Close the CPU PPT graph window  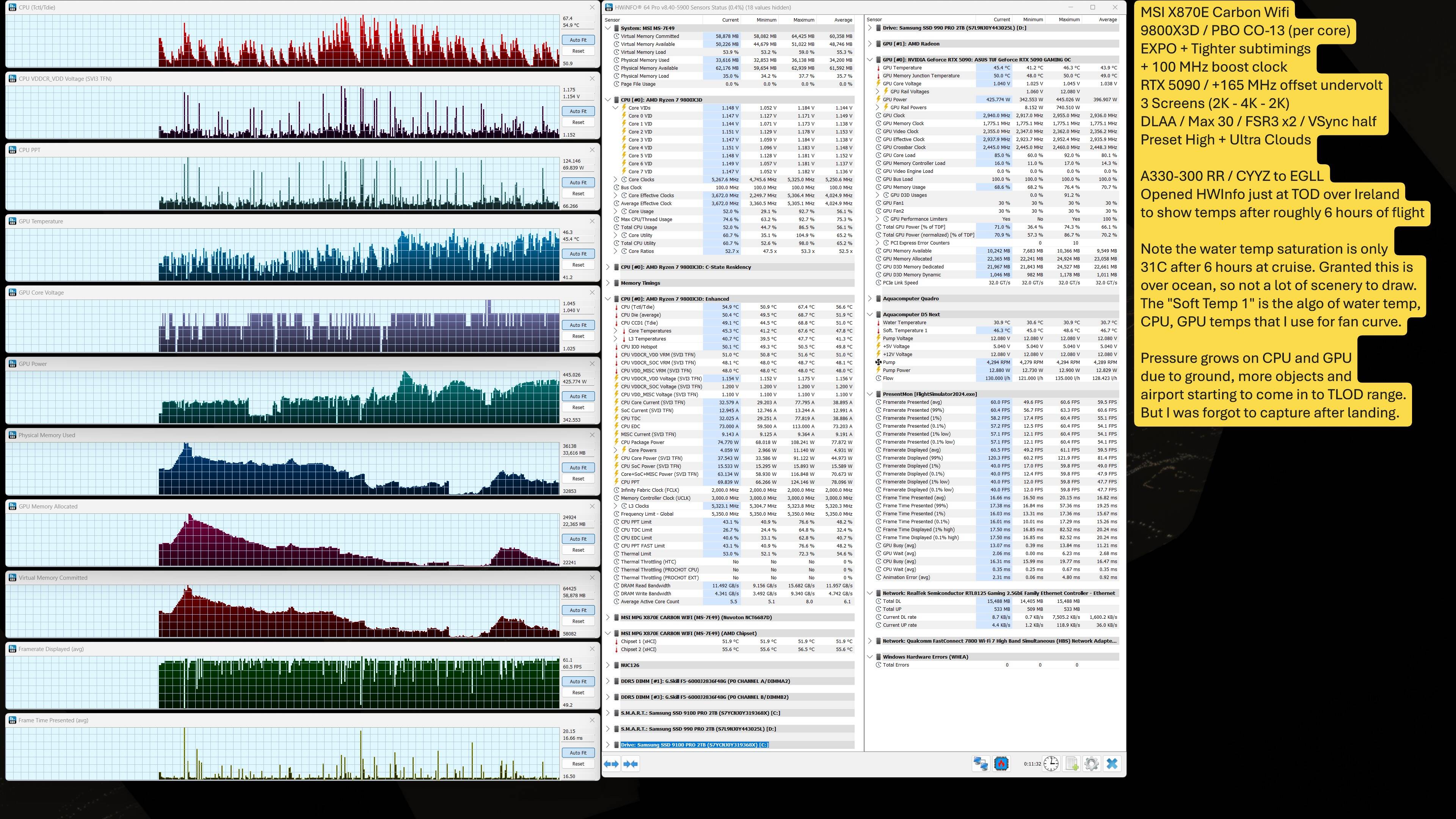592,150
